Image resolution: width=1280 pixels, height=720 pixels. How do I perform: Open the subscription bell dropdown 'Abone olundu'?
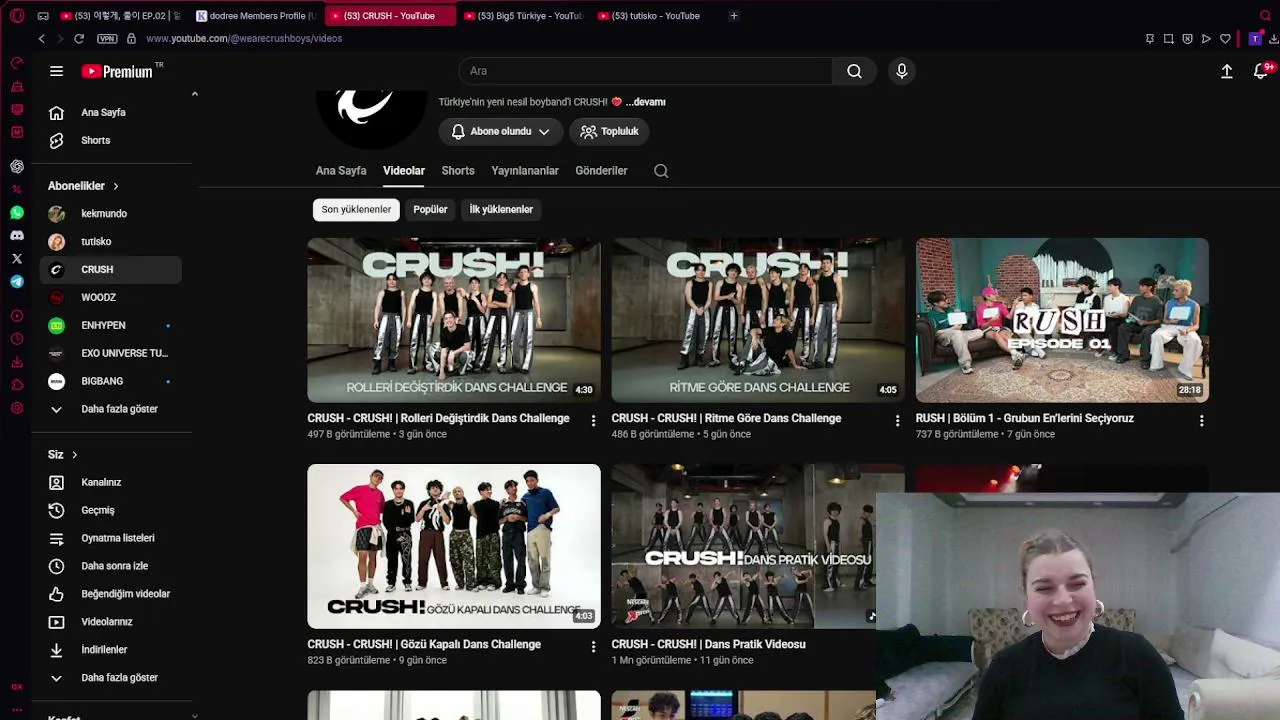click(x=500, y=131)
